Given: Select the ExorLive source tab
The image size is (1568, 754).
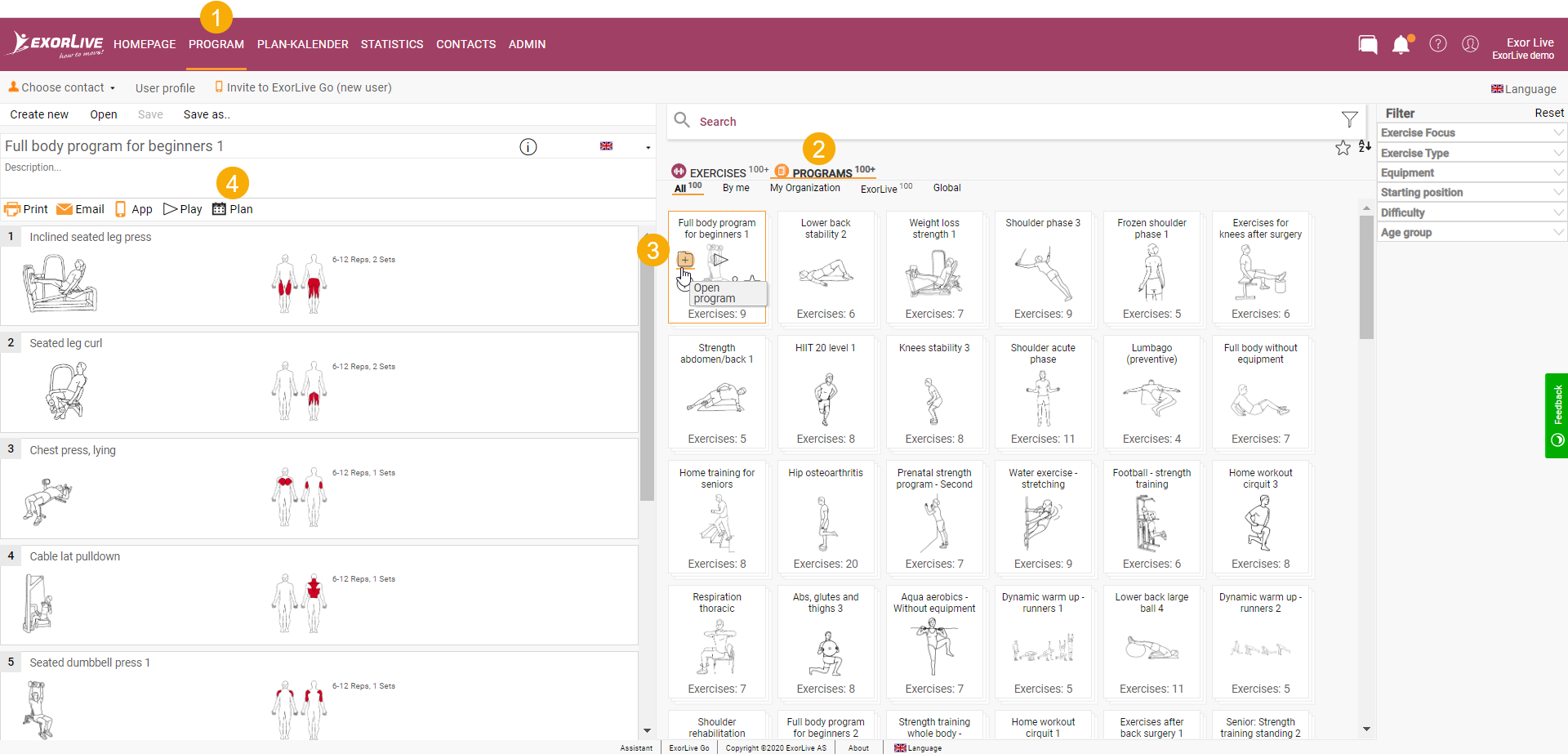Looking at the screenshot, I should [x=886, y=188].
